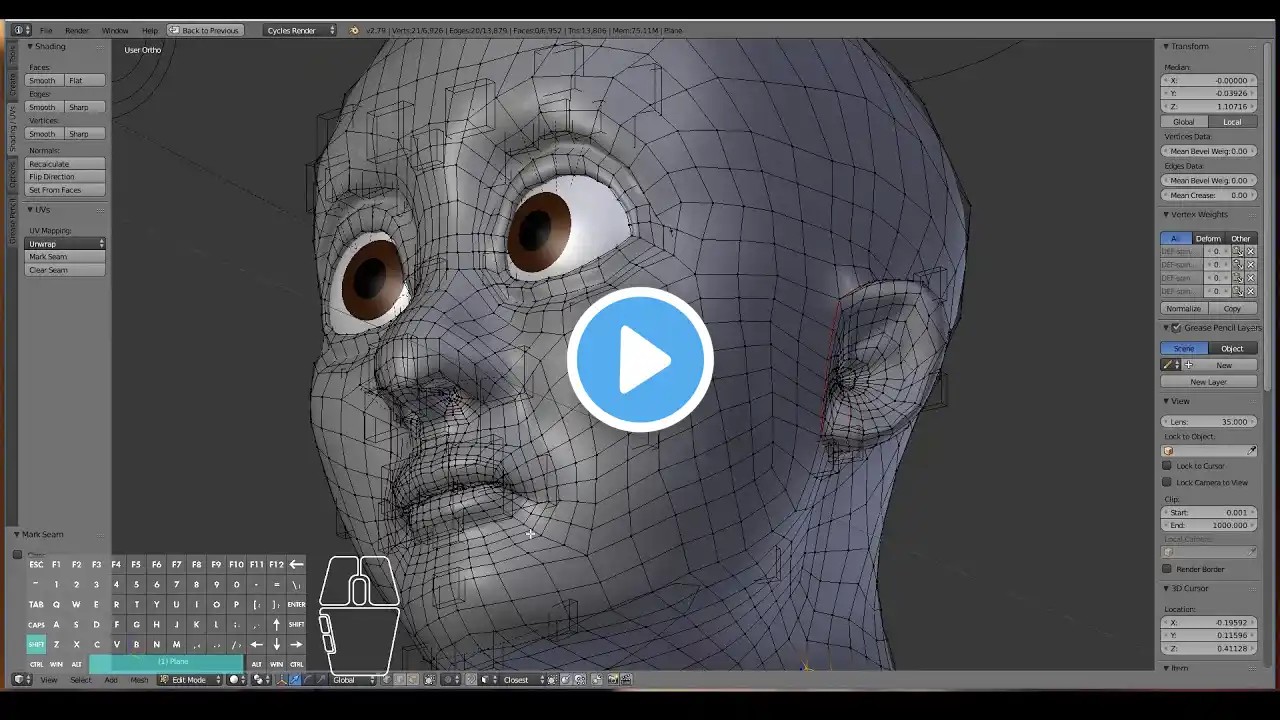Open the Render menu
The width and height of the screenshot is (1280, 720).
[x=76, y=30]
